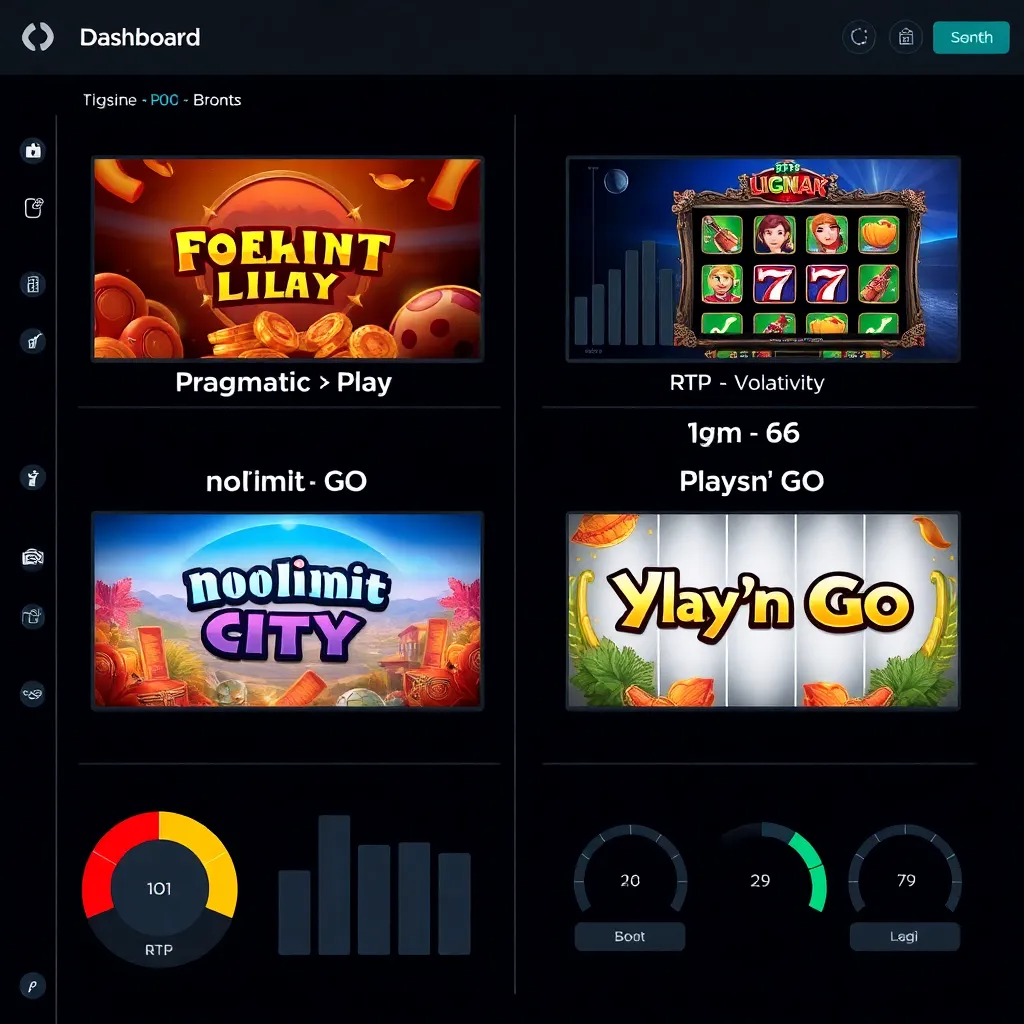Select the P00 breadcrumb link
Image resolution: width=1024 pixels, height=1024 pixels.
tap(165, 100)
